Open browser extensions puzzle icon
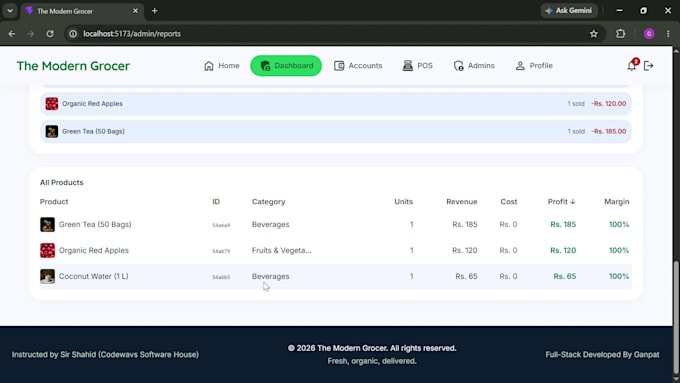 coord(621,34)
